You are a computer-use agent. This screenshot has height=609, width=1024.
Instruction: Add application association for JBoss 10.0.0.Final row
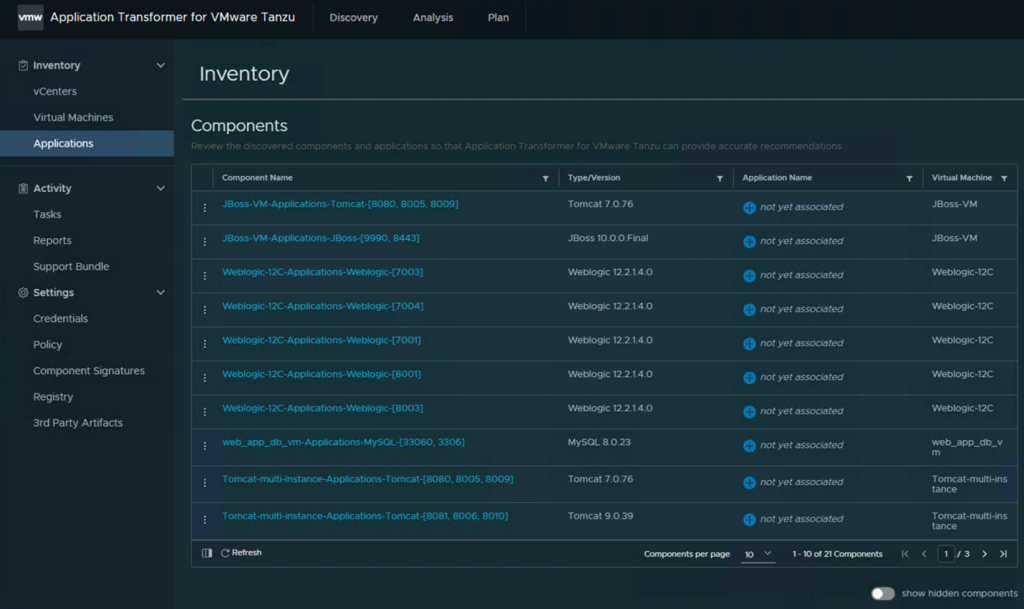tap(749, 242)
